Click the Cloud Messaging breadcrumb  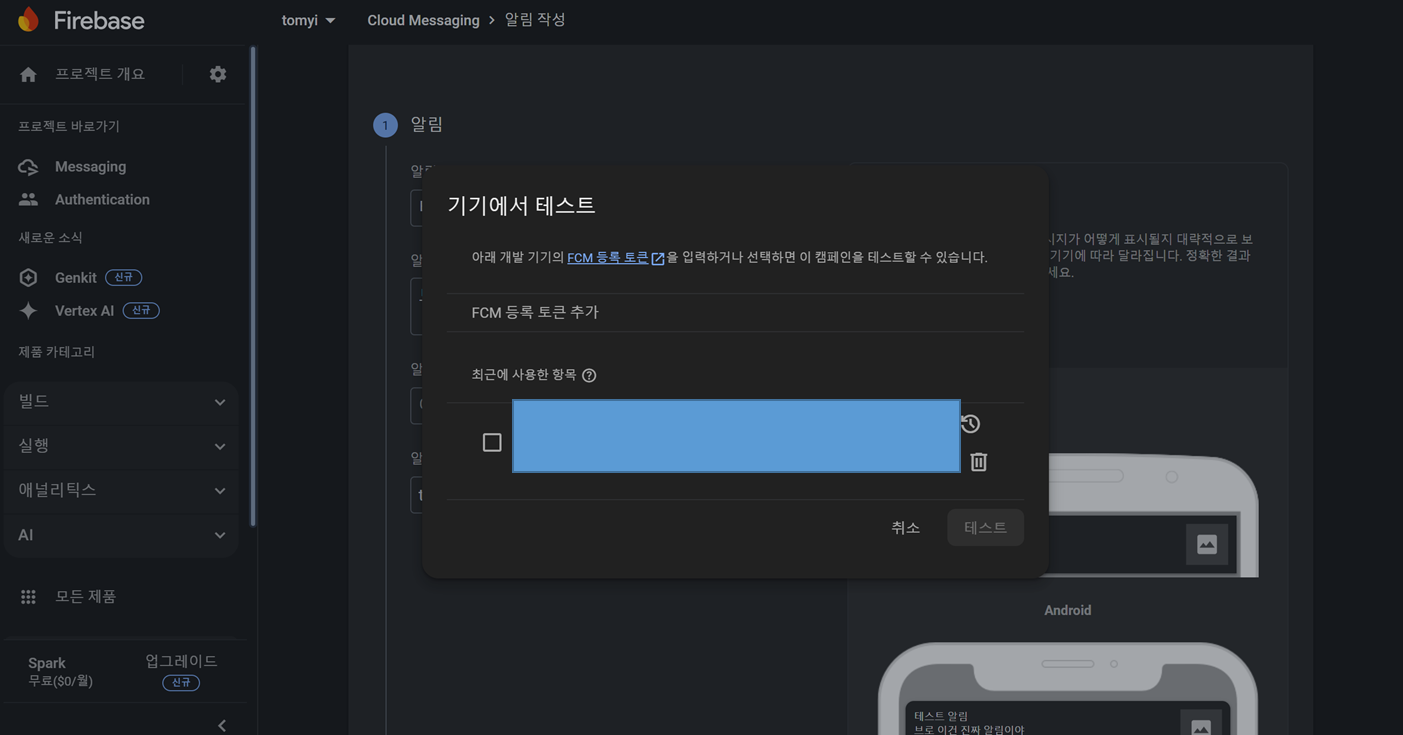pyautogui.click(x=423, y=20)
